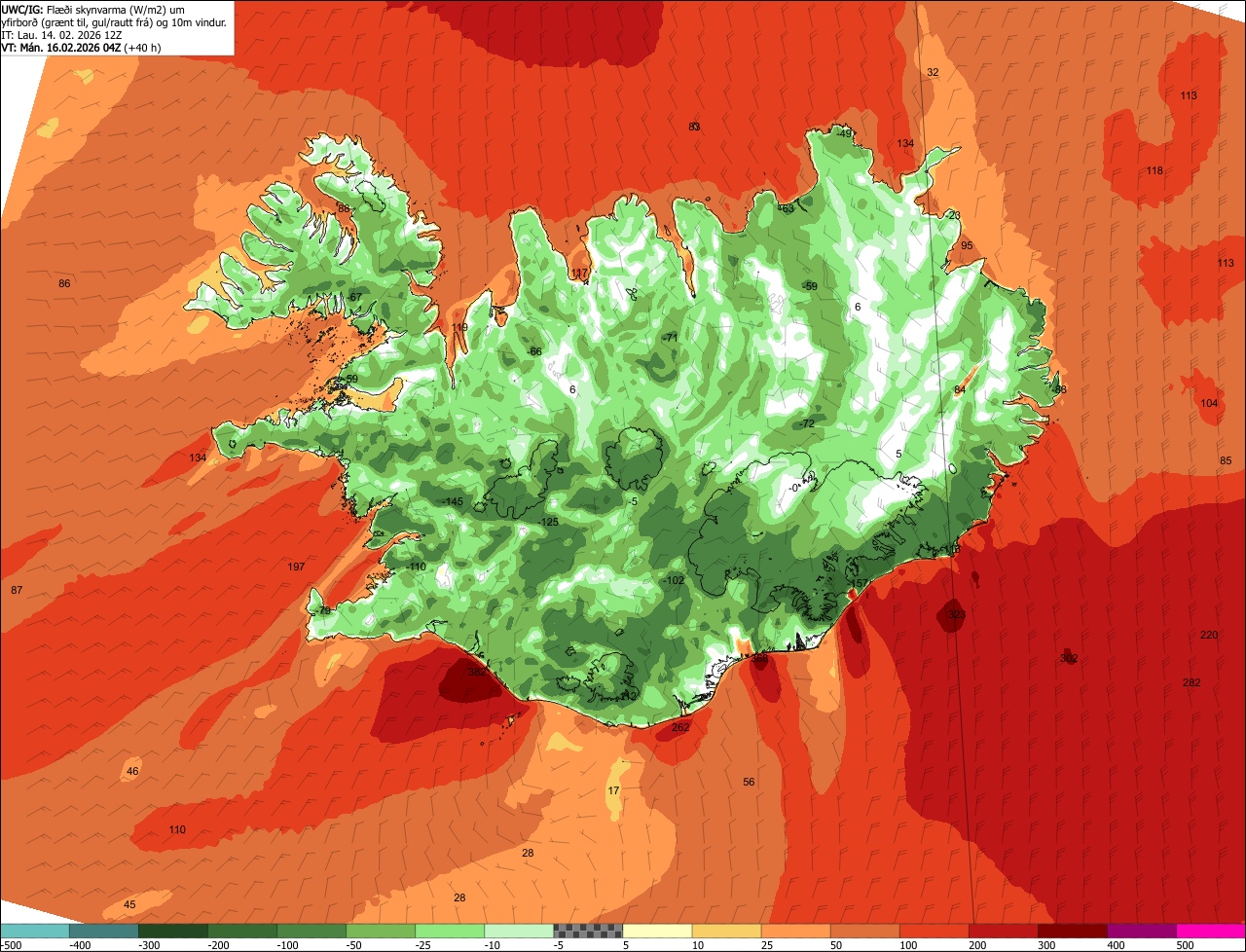Click the map value 83 north of Iceland
The image size is (1246, 952).
tap(694, 127)
